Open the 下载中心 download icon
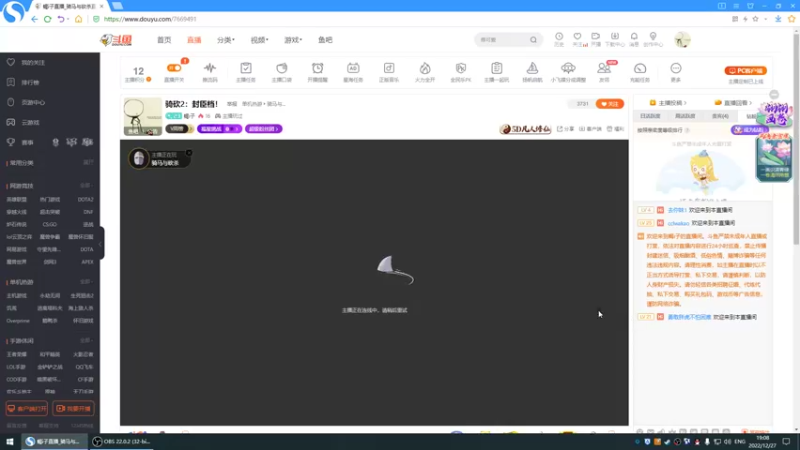The image size is (800, 450). (615, 37)
